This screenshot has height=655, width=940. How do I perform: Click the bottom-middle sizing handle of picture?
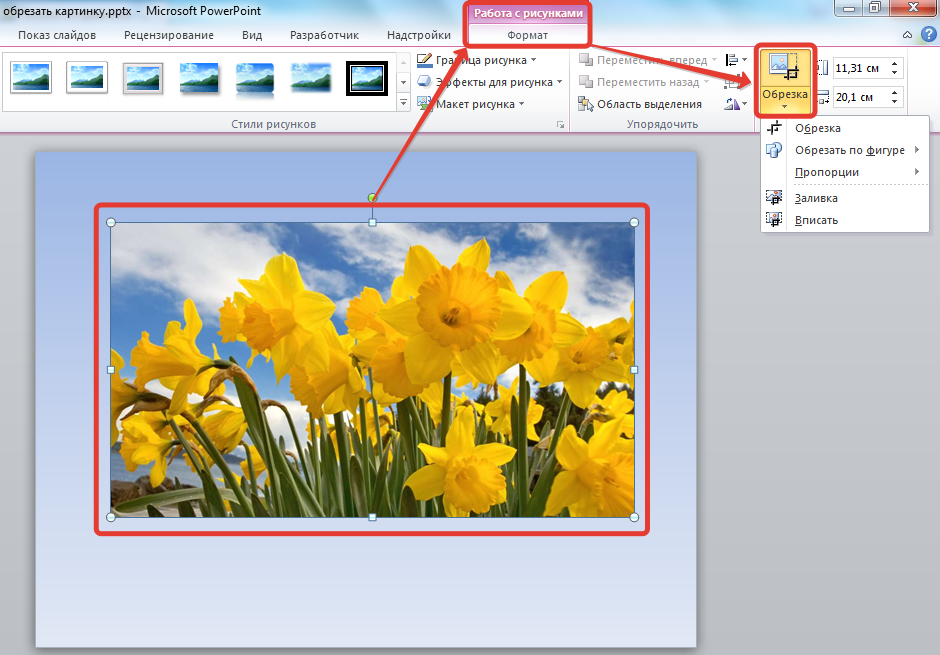tap(372, 517)
